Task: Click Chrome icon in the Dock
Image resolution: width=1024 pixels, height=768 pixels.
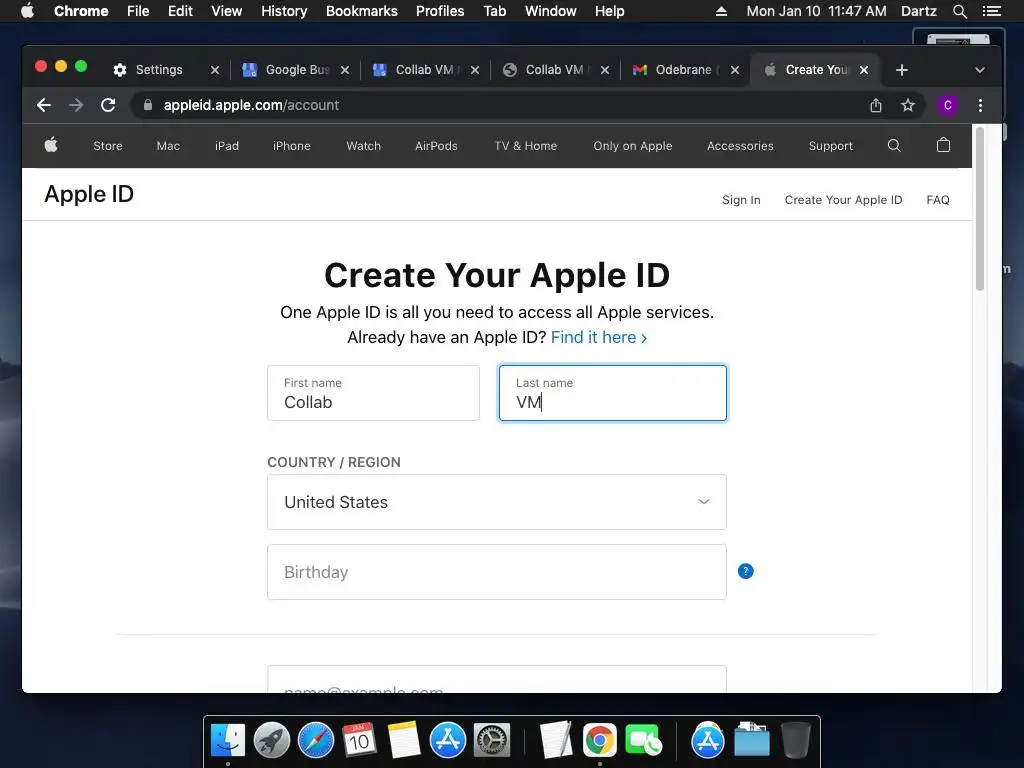Action: pyautogui.click(x=600, y=741)
